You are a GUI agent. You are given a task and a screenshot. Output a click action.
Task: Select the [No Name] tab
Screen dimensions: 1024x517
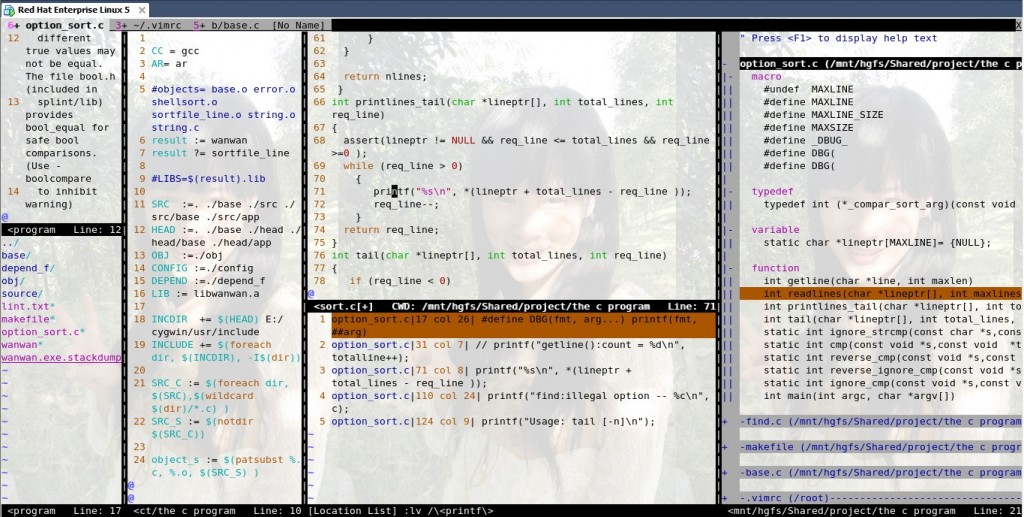299,24
